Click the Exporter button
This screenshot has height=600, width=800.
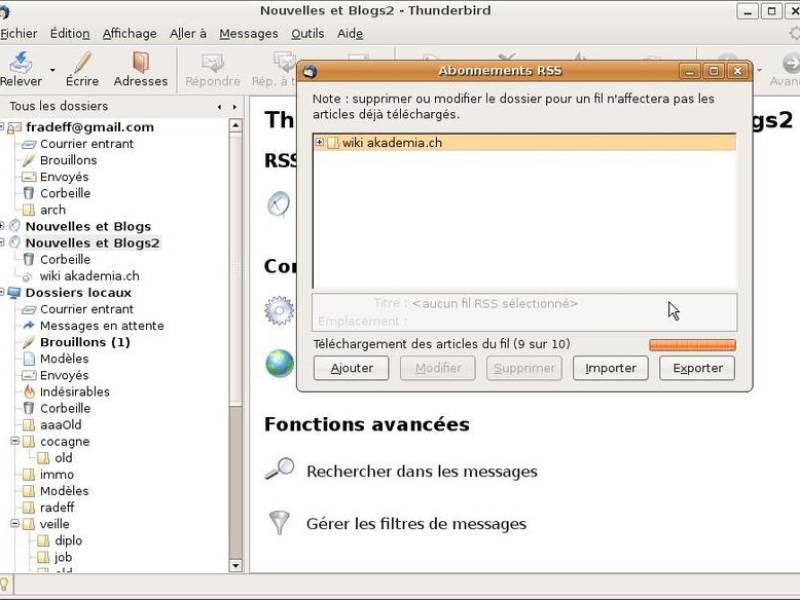coord(697,368)
